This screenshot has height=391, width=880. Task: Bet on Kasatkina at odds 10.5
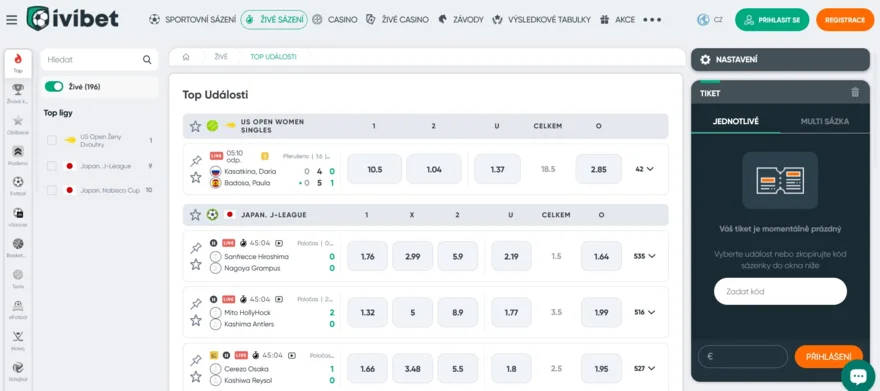click(x=374, y=169)
